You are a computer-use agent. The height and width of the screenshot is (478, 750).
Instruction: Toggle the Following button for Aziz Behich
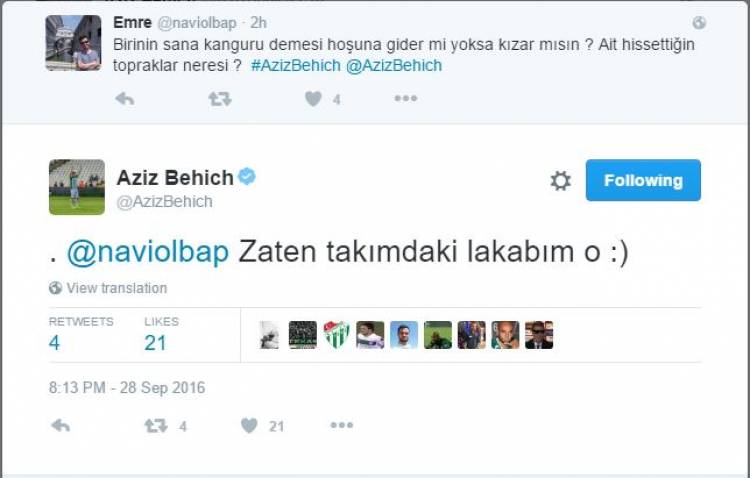(643, 180)
